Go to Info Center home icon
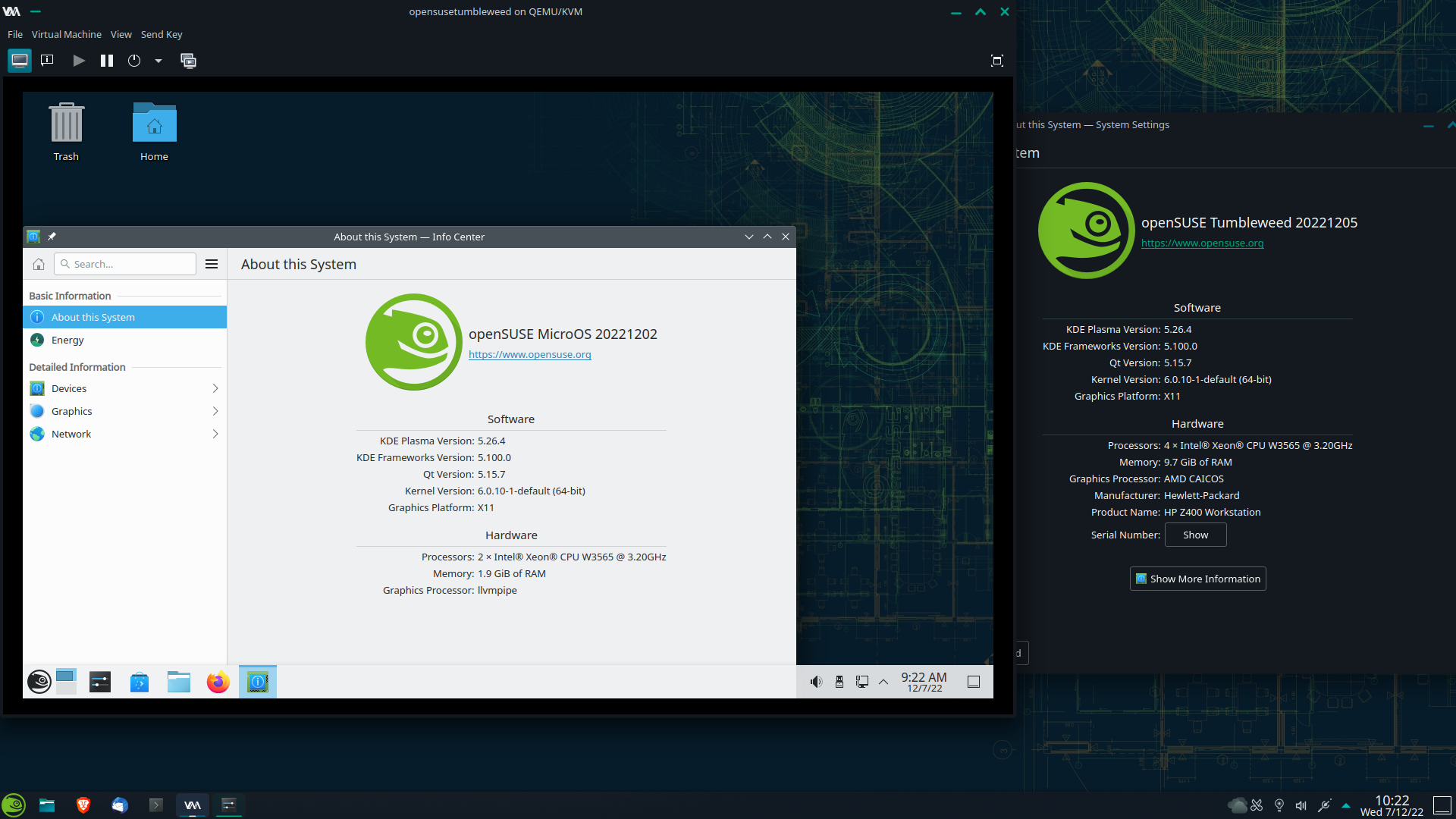1456x819 pixels. (x=39, y=264)
